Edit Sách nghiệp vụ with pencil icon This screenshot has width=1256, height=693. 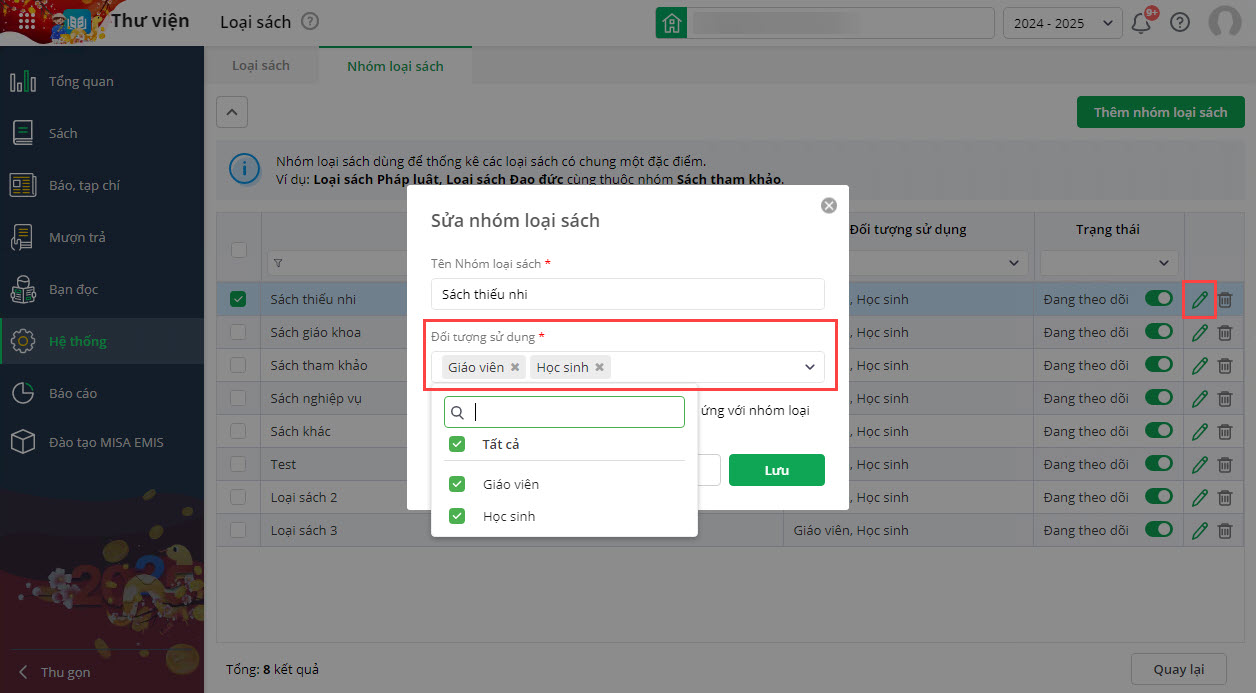(1199, 398)
